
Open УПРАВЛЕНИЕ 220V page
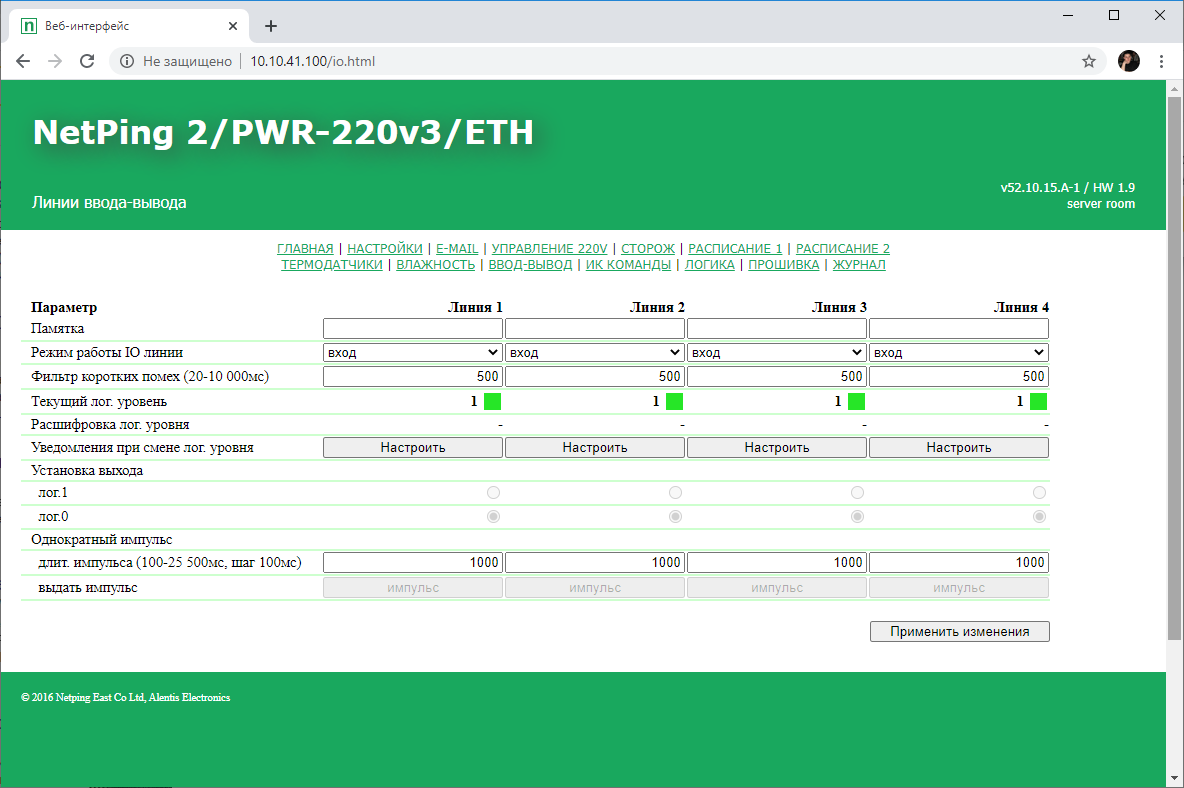point(549,248)
